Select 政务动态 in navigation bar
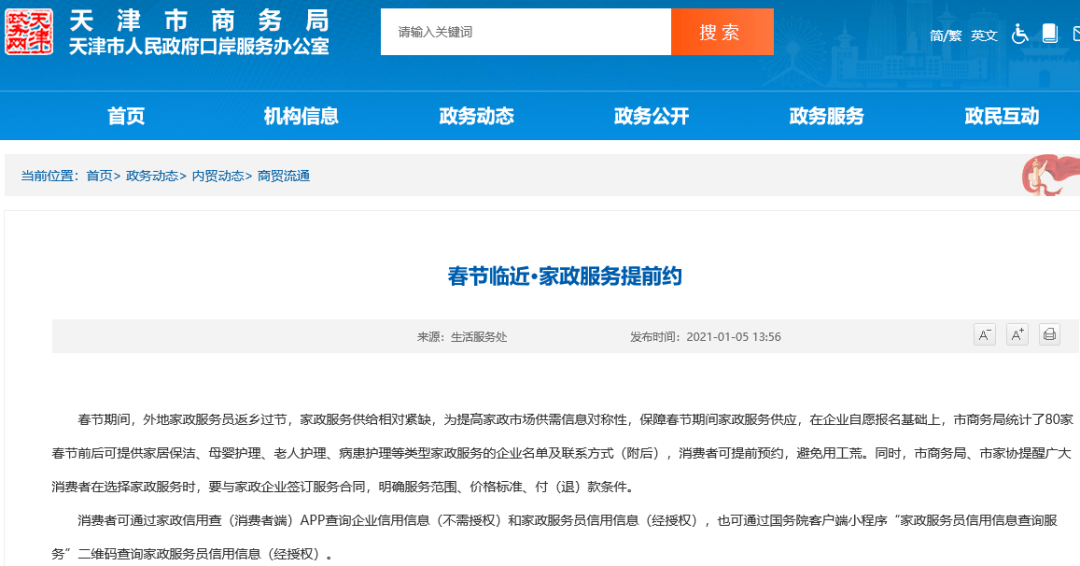The height and width of the screenshot is (566, 1080). point(476,116)
